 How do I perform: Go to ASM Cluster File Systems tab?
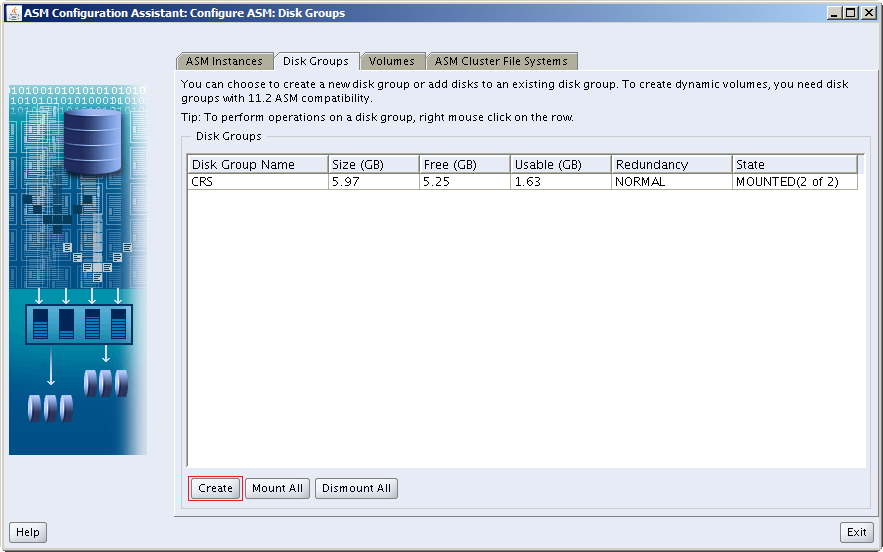coord(501,61)
